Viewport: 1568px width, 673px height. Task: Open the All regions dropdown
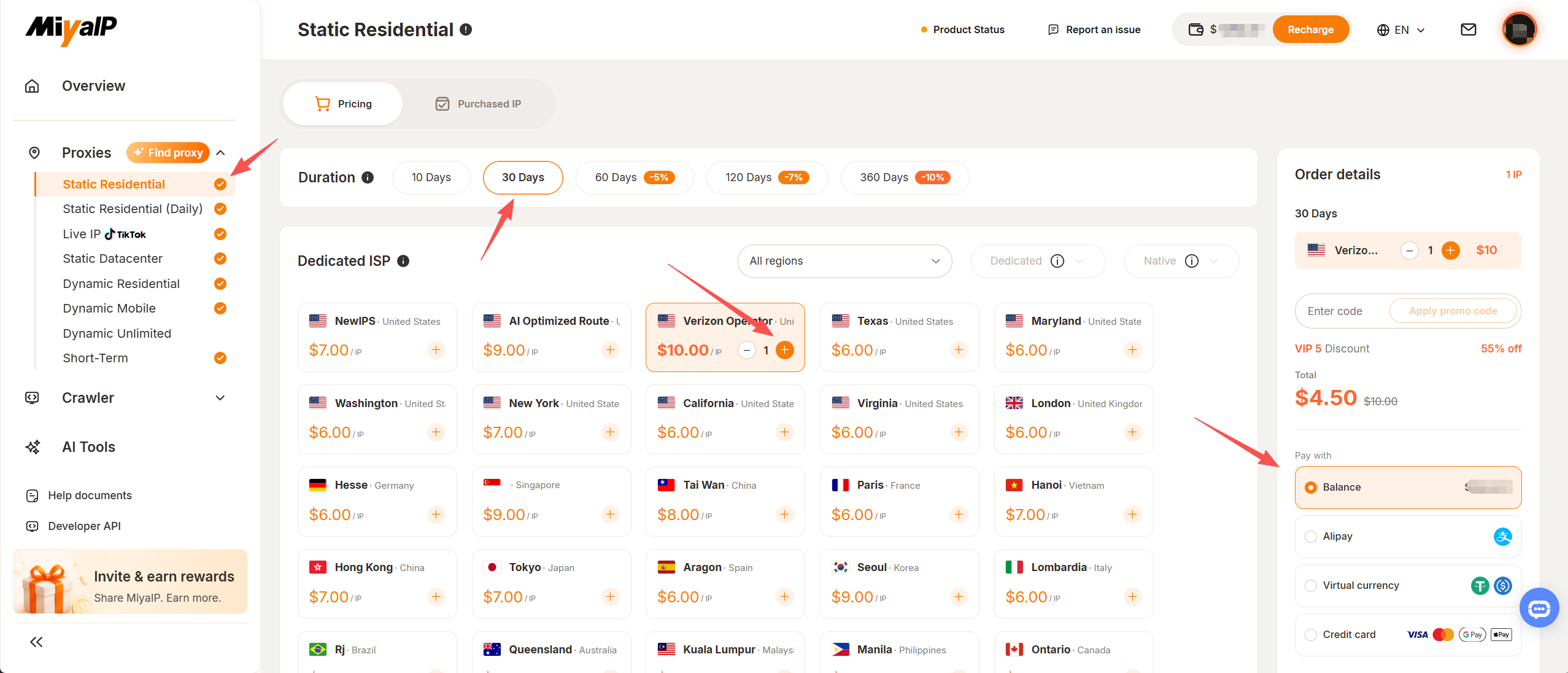tap(844, 261)
